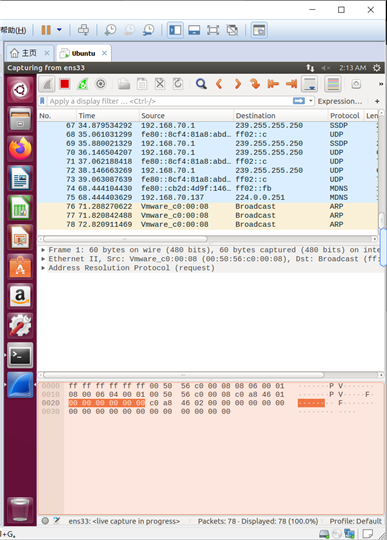This screenshot has height=540, width=387.
Task: Open Ubuntu Dash from launcher
Action: click(20, 90)
